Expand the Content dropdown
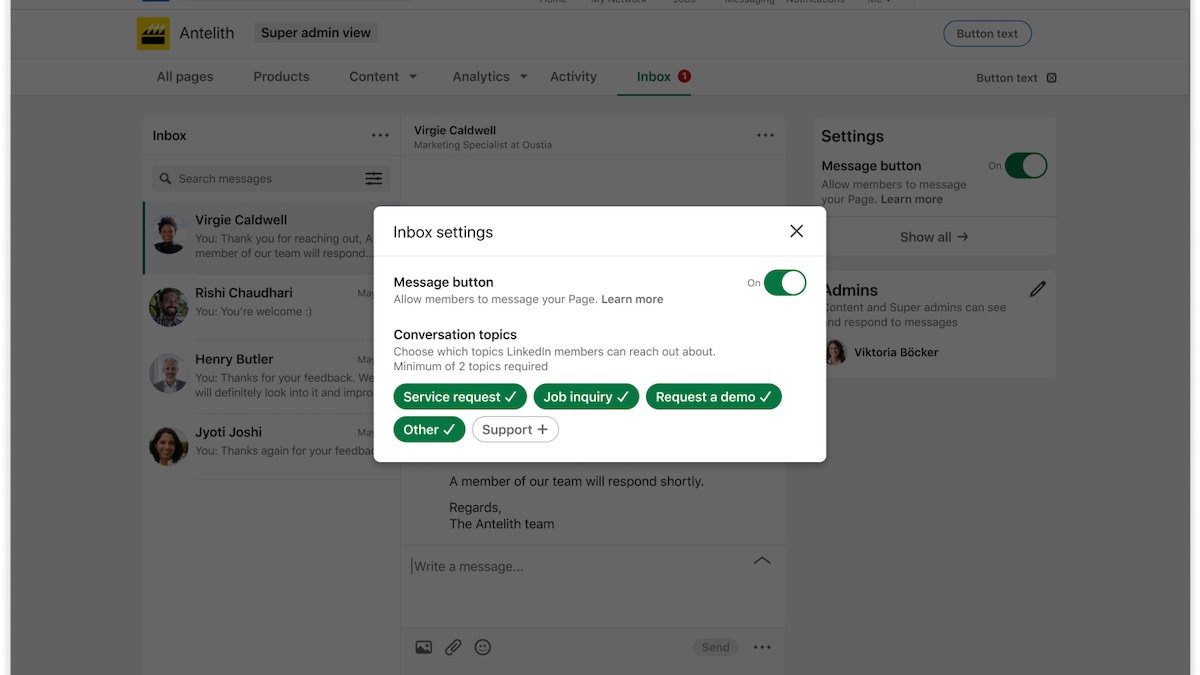Image resolution: width=1200 pixels, height=675 pixels. (383, 77)
